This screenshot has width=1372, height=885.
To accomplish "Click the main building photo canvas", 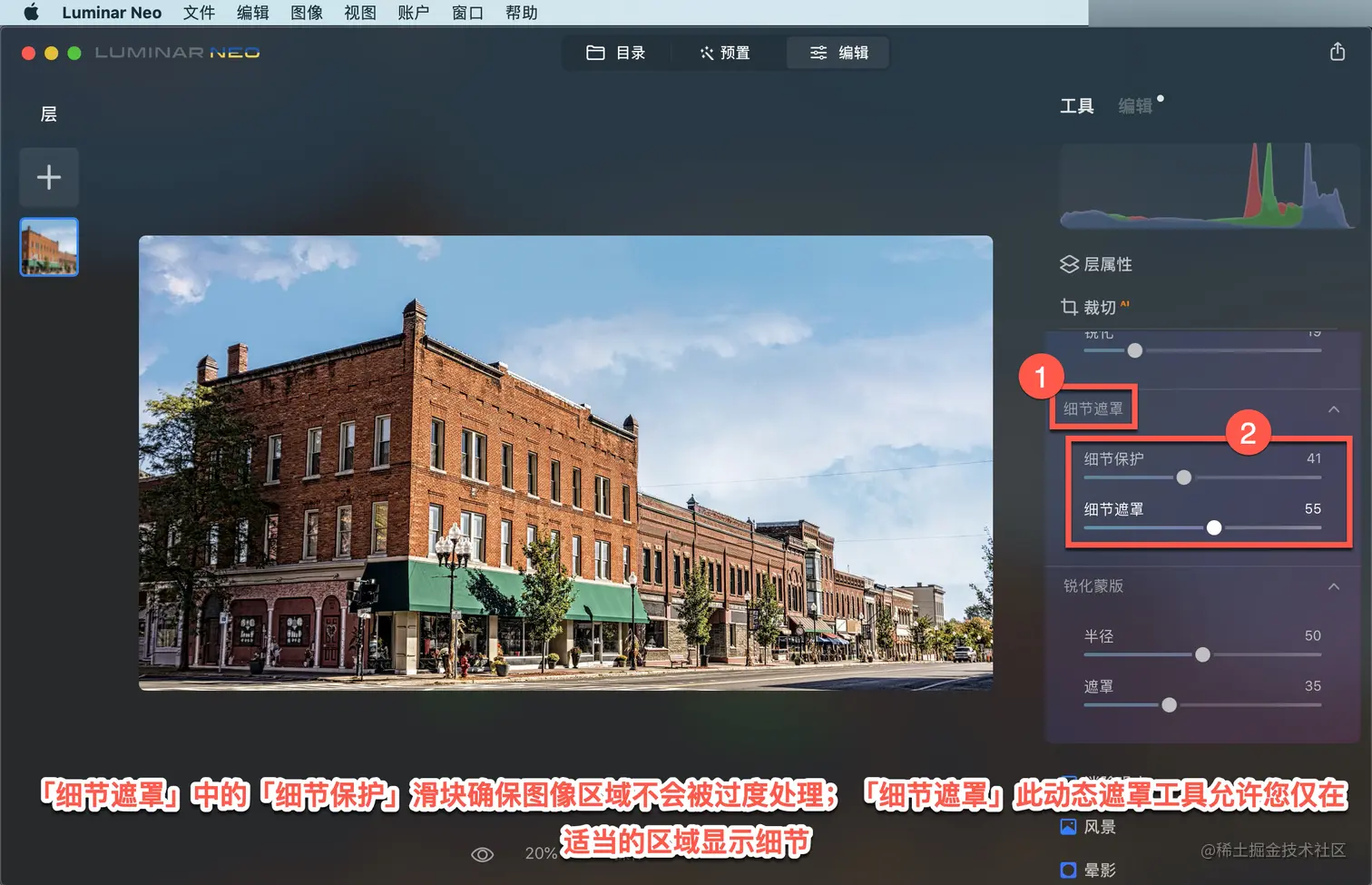I will coord(565,463).
